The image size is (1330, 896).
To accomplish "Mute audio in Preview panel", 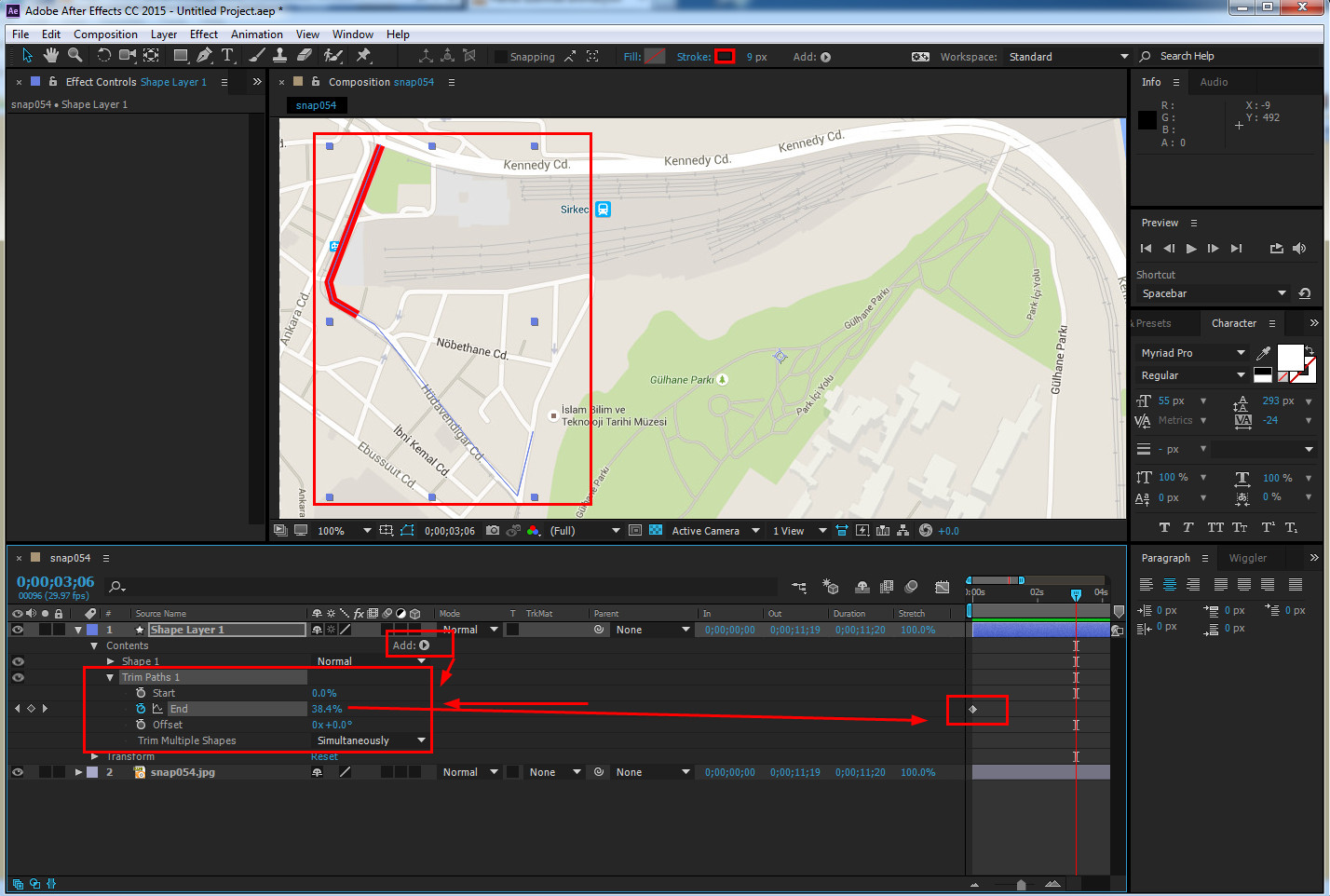I will (x=1299, y=248).
